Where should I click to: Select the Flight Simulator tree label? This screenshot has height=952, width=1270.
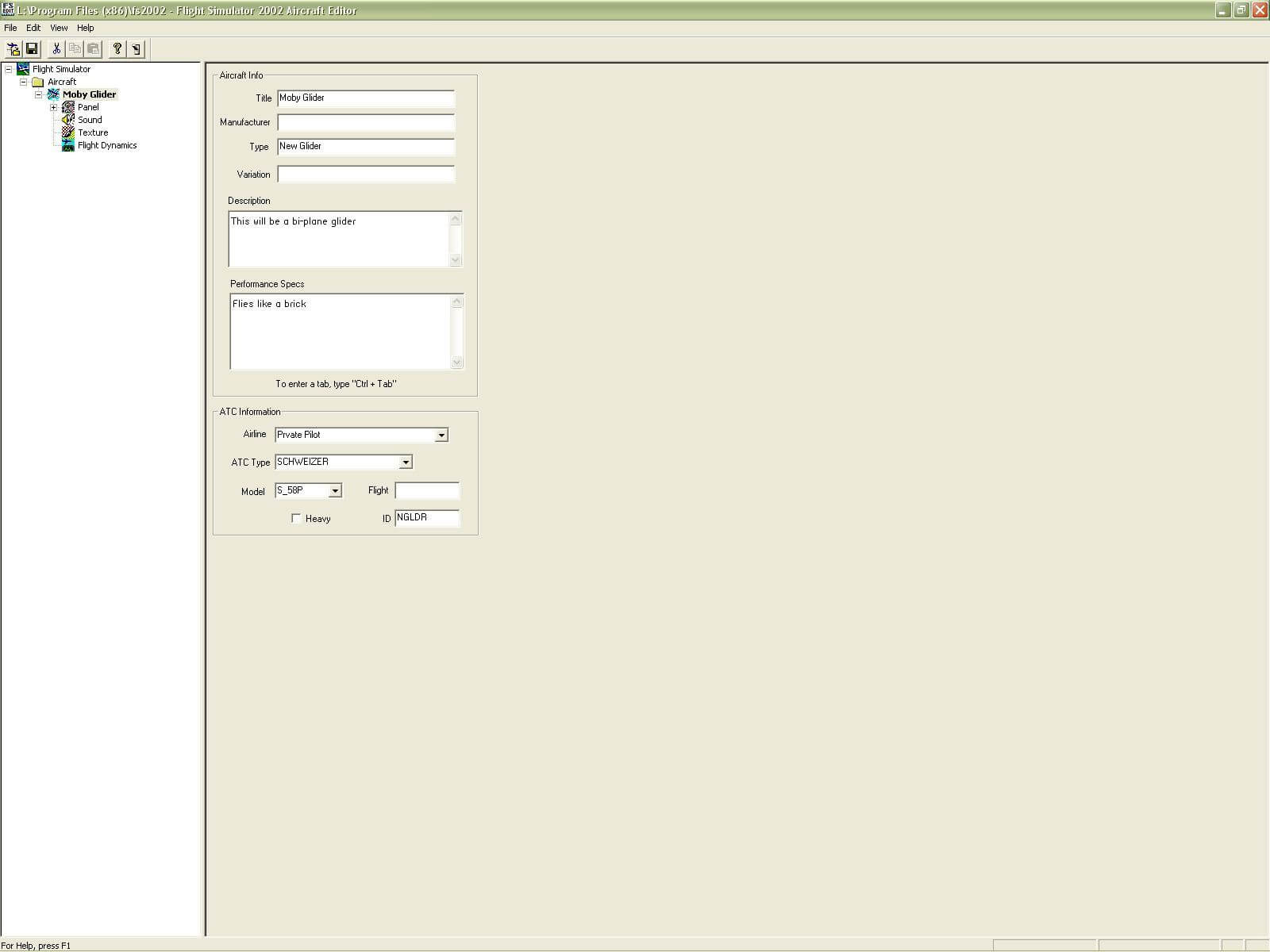pos(61,69)
